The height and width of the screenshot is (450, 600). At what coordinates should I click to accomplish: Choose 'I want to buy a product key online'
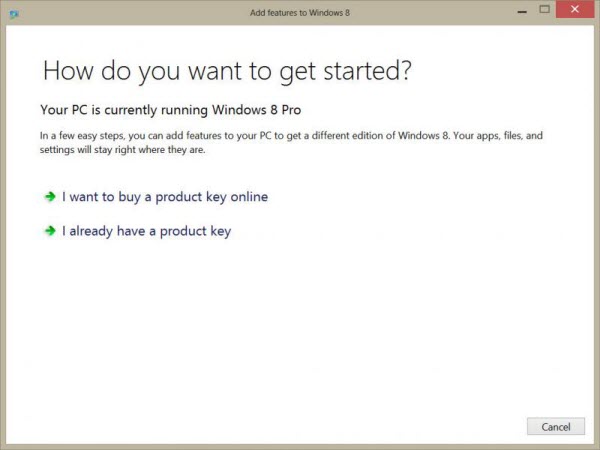coord(165,197)
